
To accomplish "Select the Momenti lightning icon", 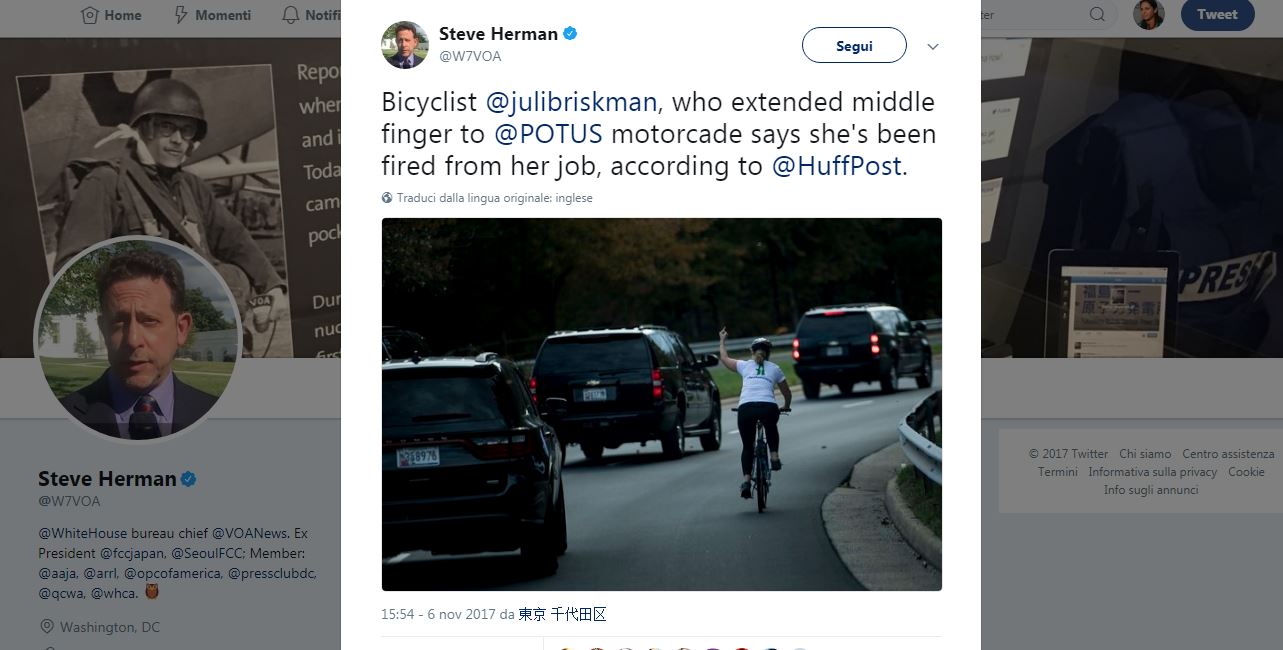I will 181,15.
